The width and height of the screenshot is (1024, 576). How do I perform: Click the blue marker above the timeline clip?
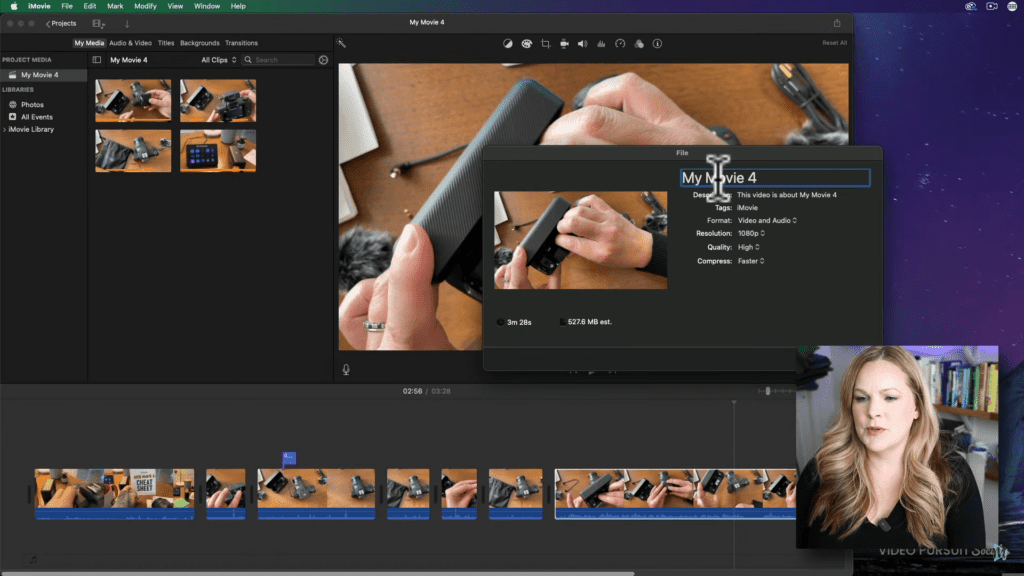[289, 458]
